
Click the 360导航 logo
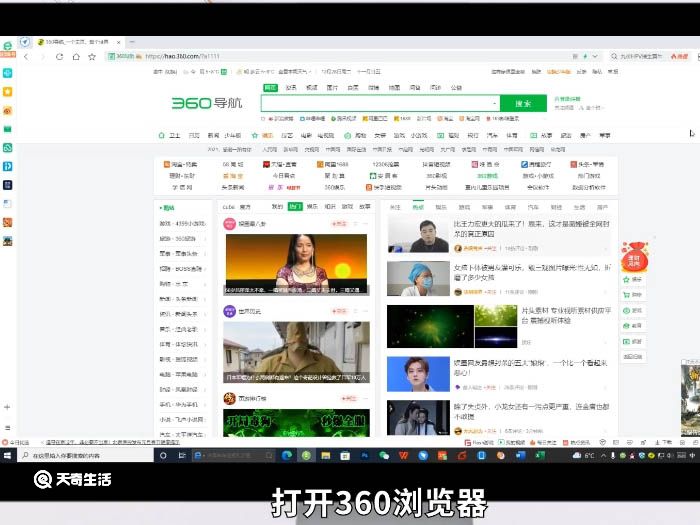[x=207, y=103]
